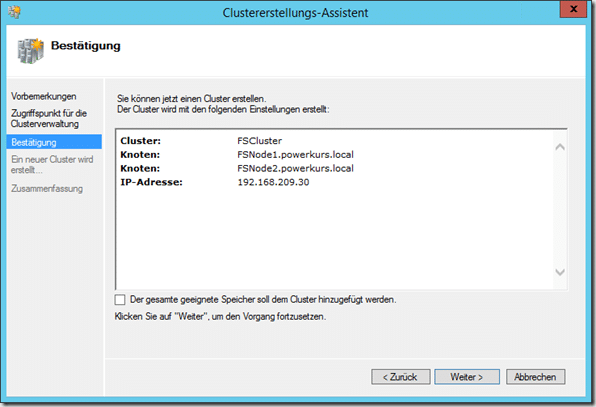Click the Clustererstellungs-Assistent title bar text
This screenshot has height=407, width=596.
[295, 13]
